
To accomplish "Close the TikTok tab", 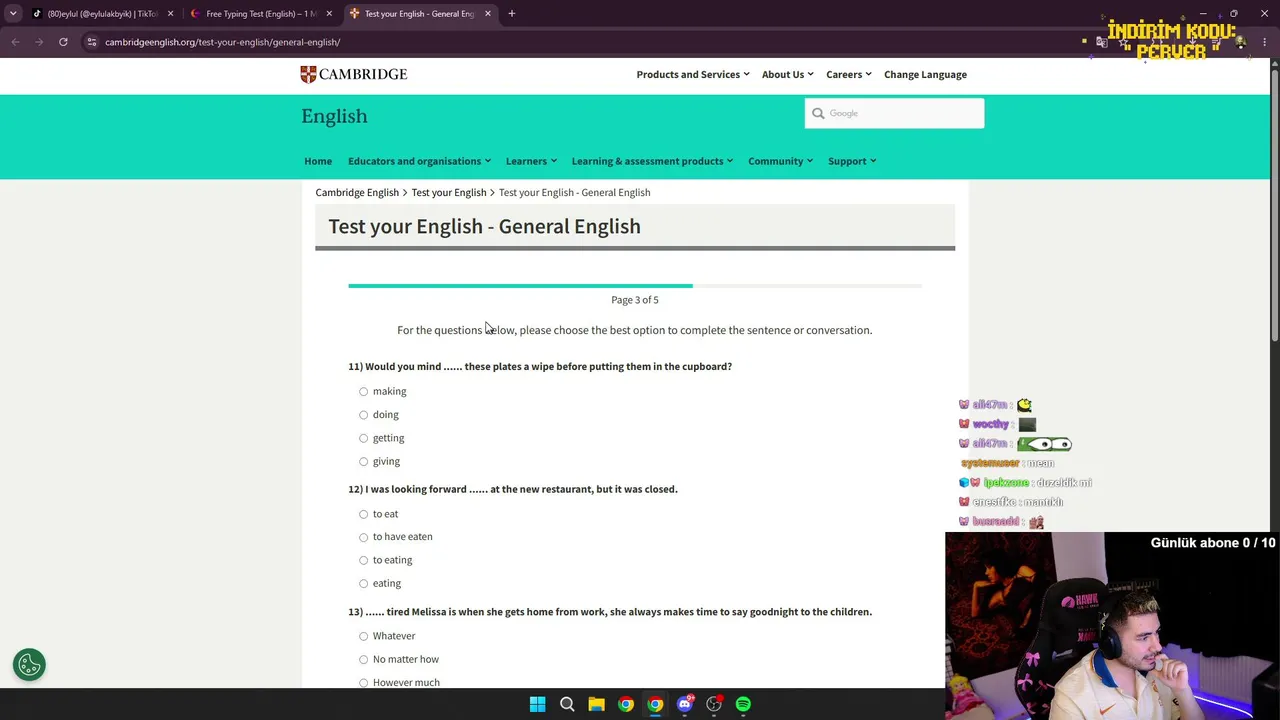I will (x=170, y=14).
